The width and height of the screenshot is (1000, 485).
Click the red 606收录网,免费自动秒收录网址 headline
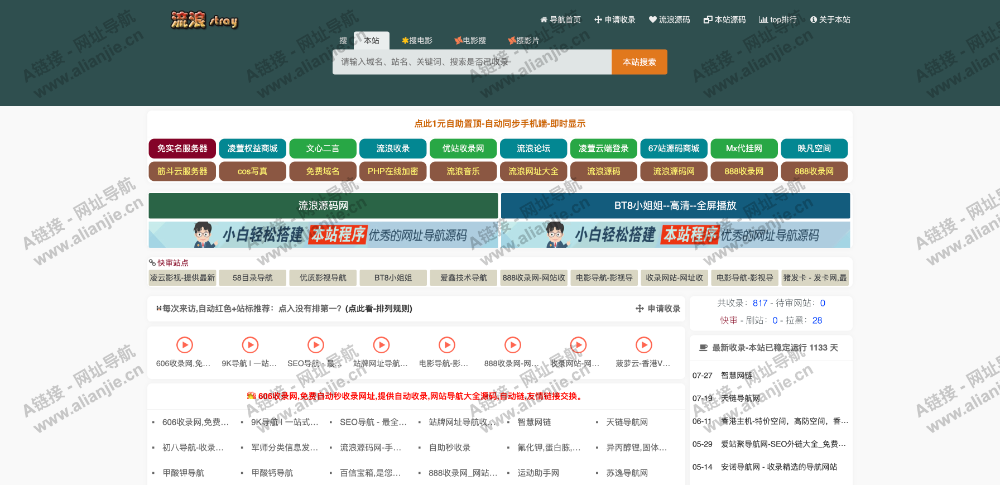click(420, 396)
